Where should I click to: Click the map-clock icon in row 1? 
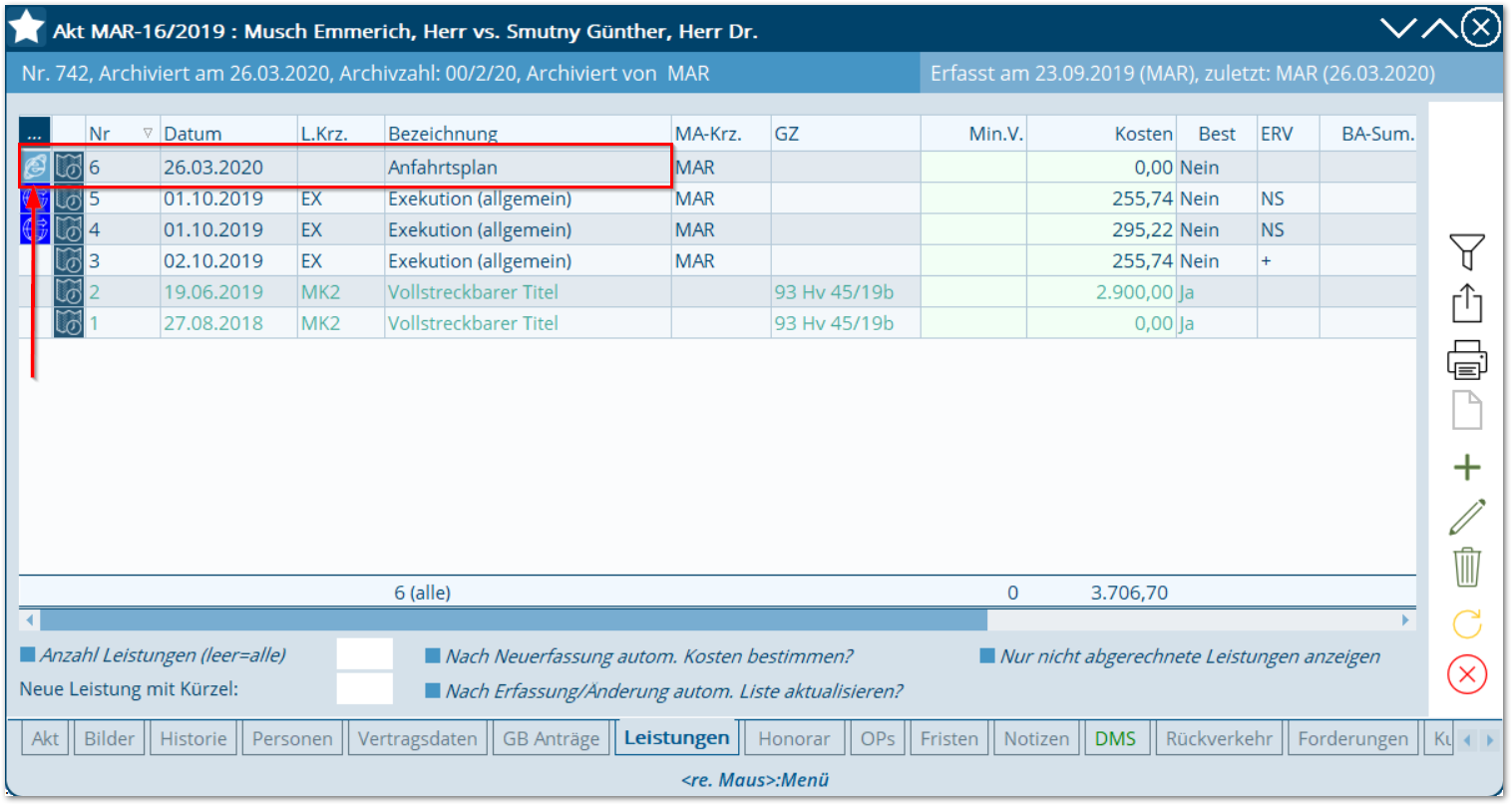(x=69, y=323)
